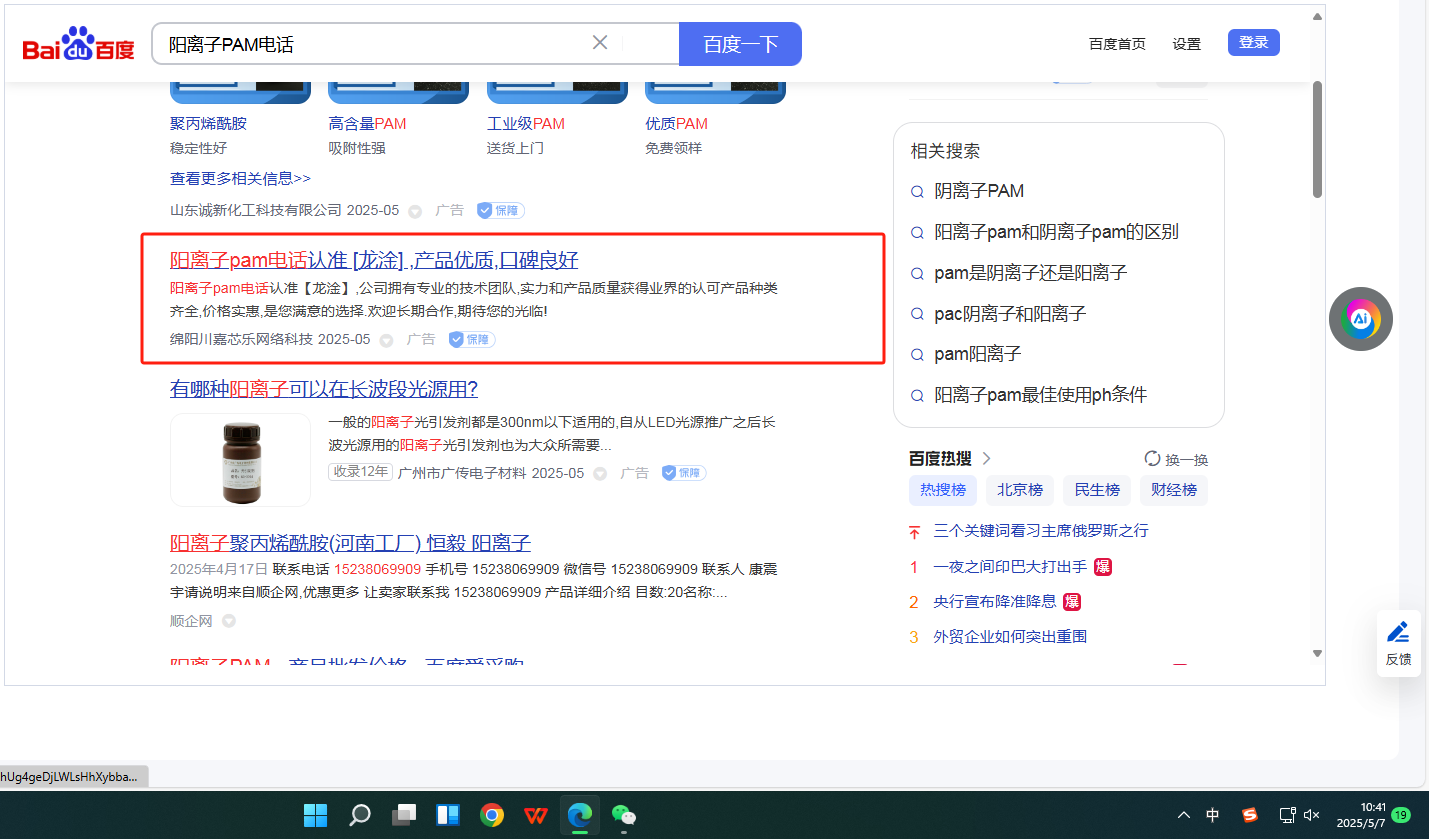Select the 财经榜 tab

1174,490
